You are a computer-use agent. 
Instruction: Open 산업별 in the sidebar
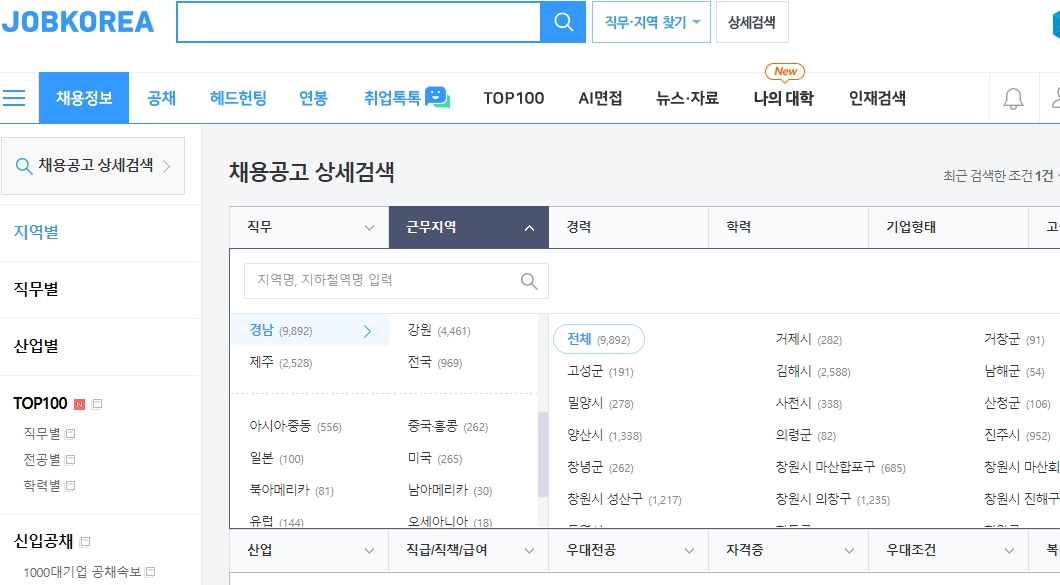(36, 346)
